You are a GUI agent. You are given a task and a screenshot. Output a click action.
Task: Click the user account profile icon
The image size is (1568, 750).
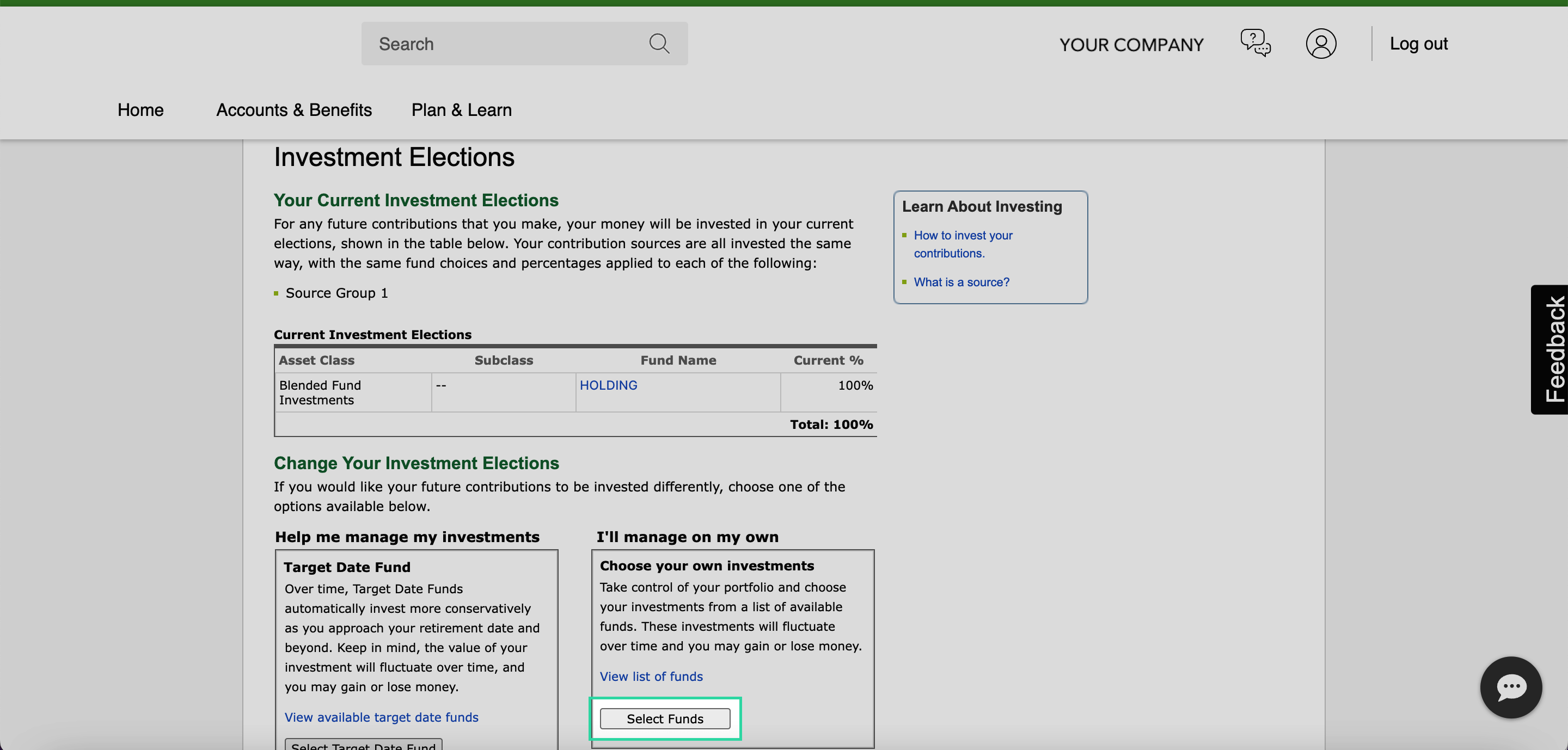[1322, 43]
